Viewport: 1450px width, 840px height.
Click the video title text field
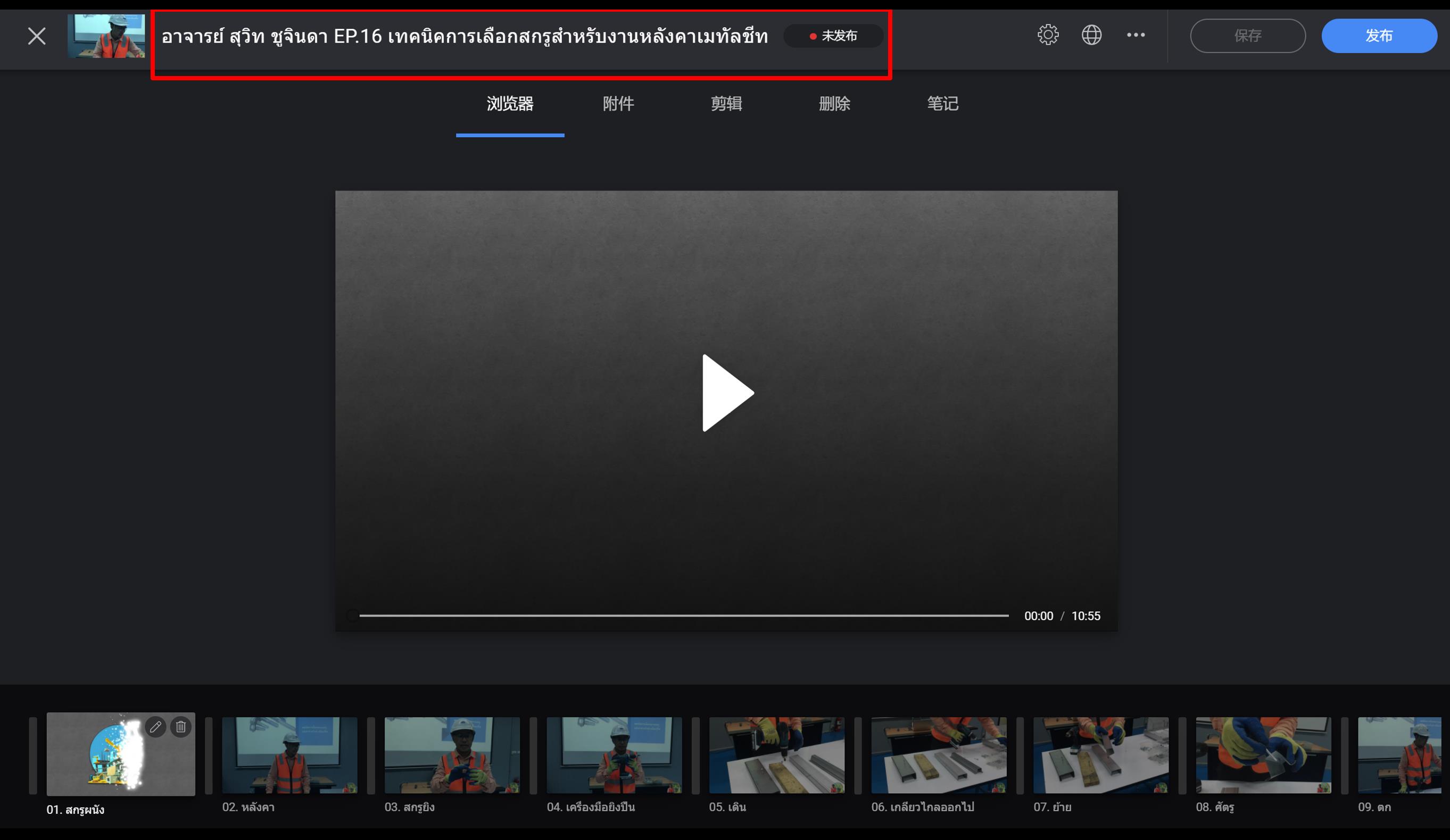point(465,37)
